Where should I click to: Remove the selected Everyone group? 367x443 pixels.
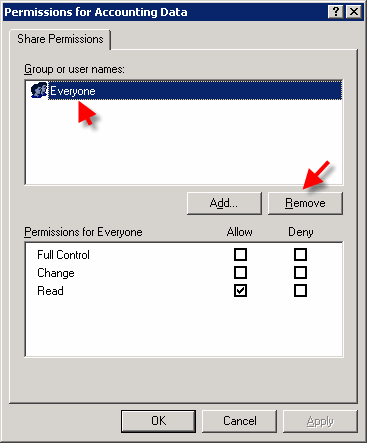[305, 203]
